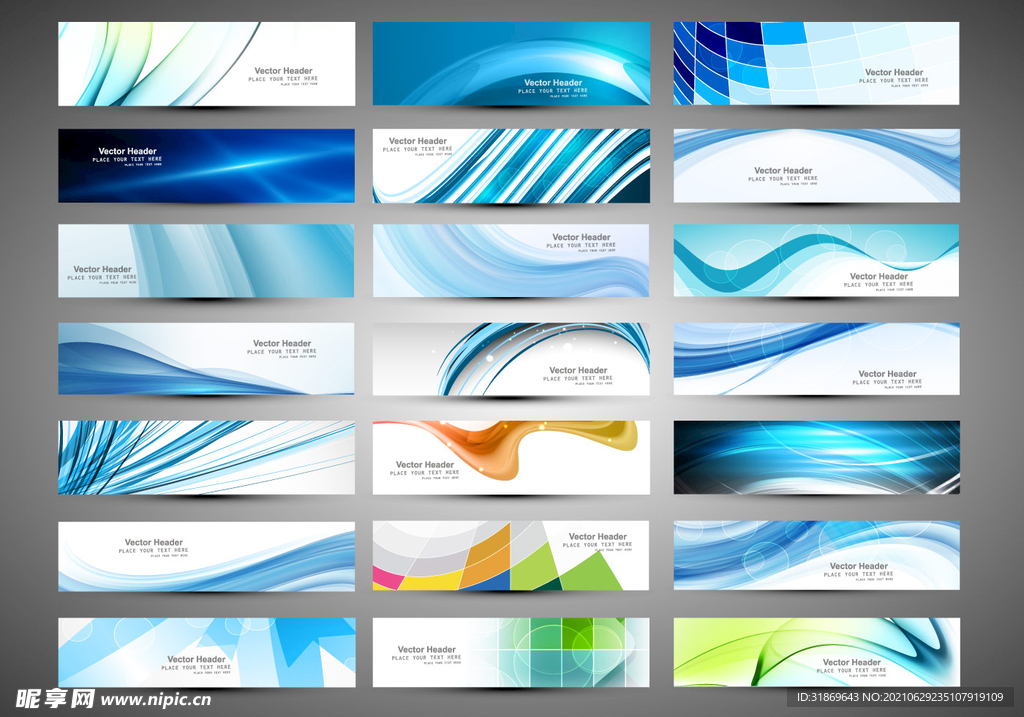The image size is (1024, 717).
Task: Select the orange and gold wave banner
Action: click(x=511, y=457)
